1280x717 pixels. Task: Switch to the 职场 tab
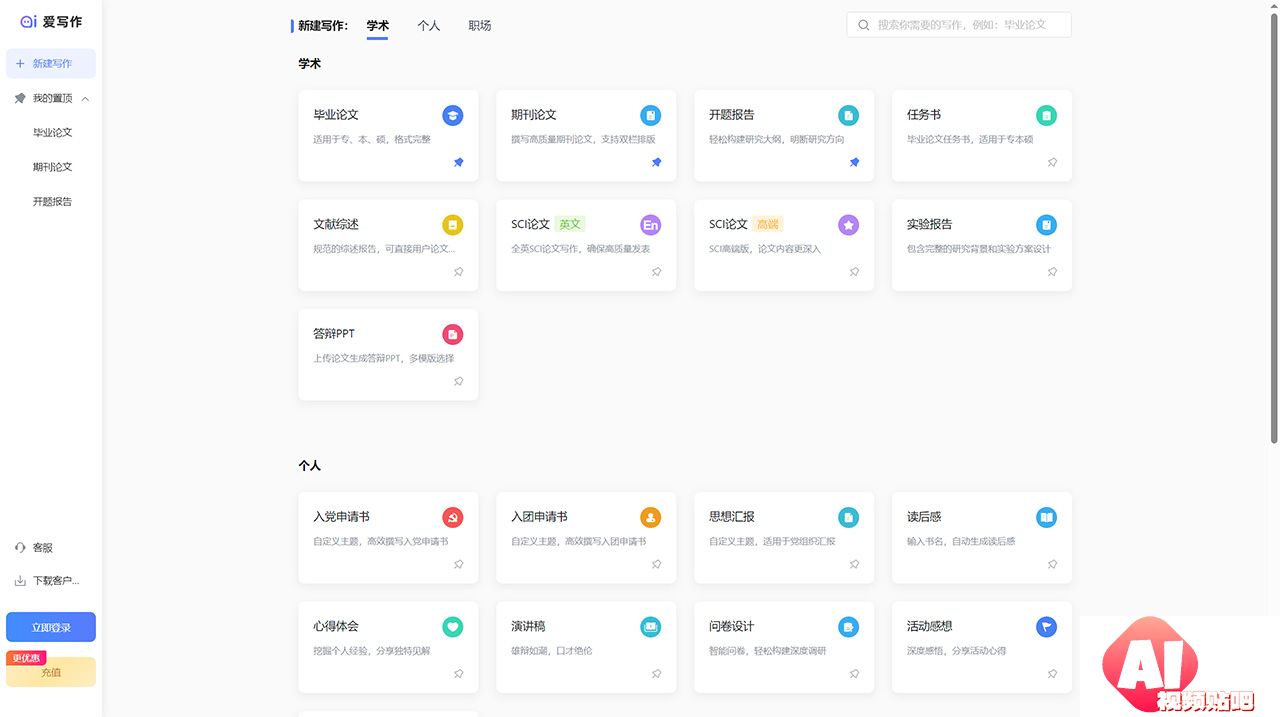pos(480,26)
